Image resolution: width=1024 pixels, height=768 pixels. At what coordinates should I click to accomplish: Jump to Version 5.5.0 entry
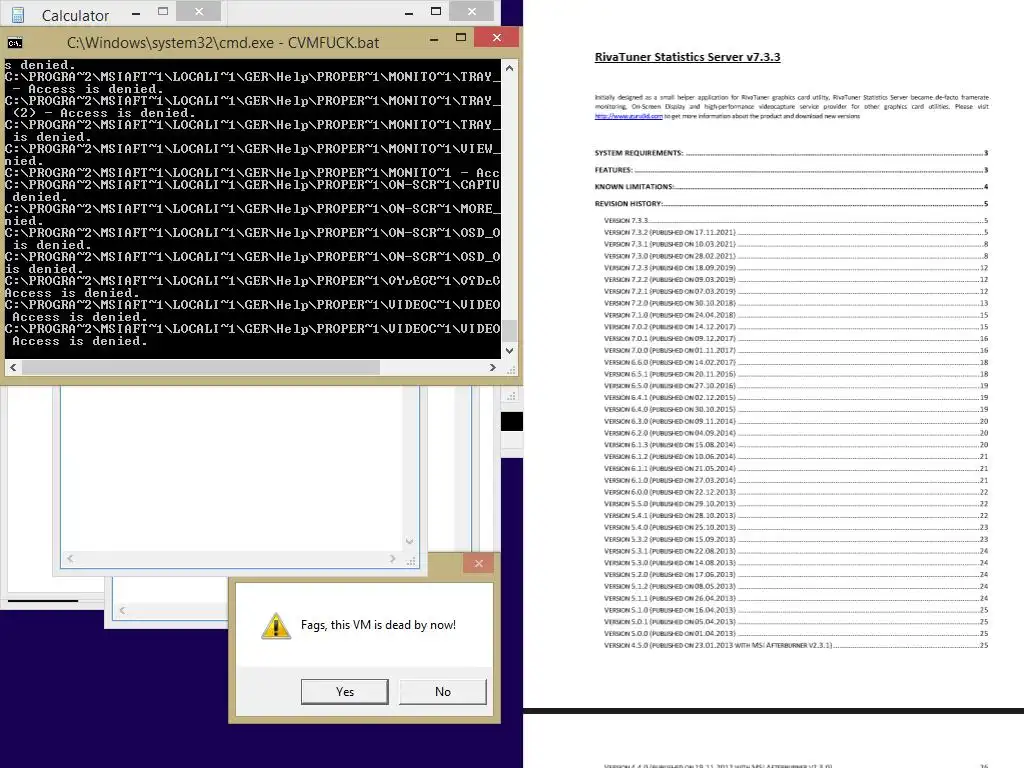[795, 504]
